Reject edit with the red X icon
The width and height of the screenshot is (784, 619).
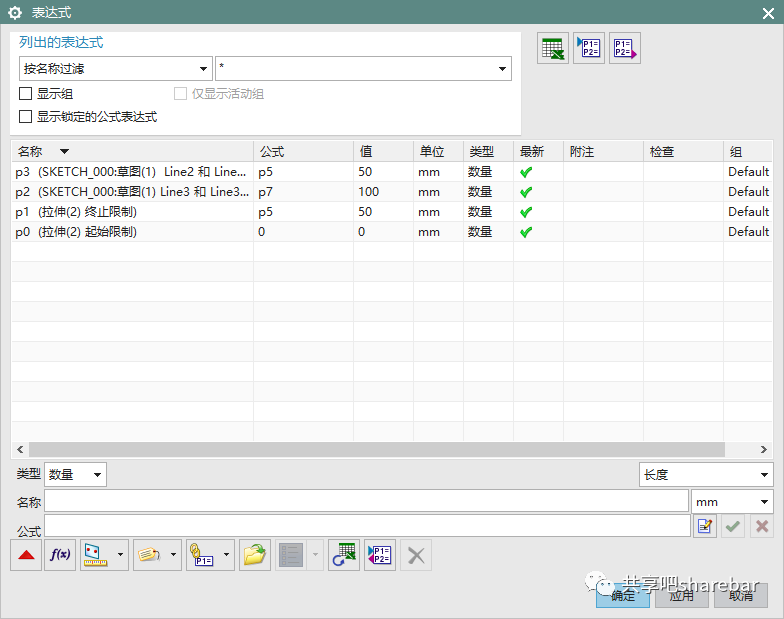tap(762, 526)
